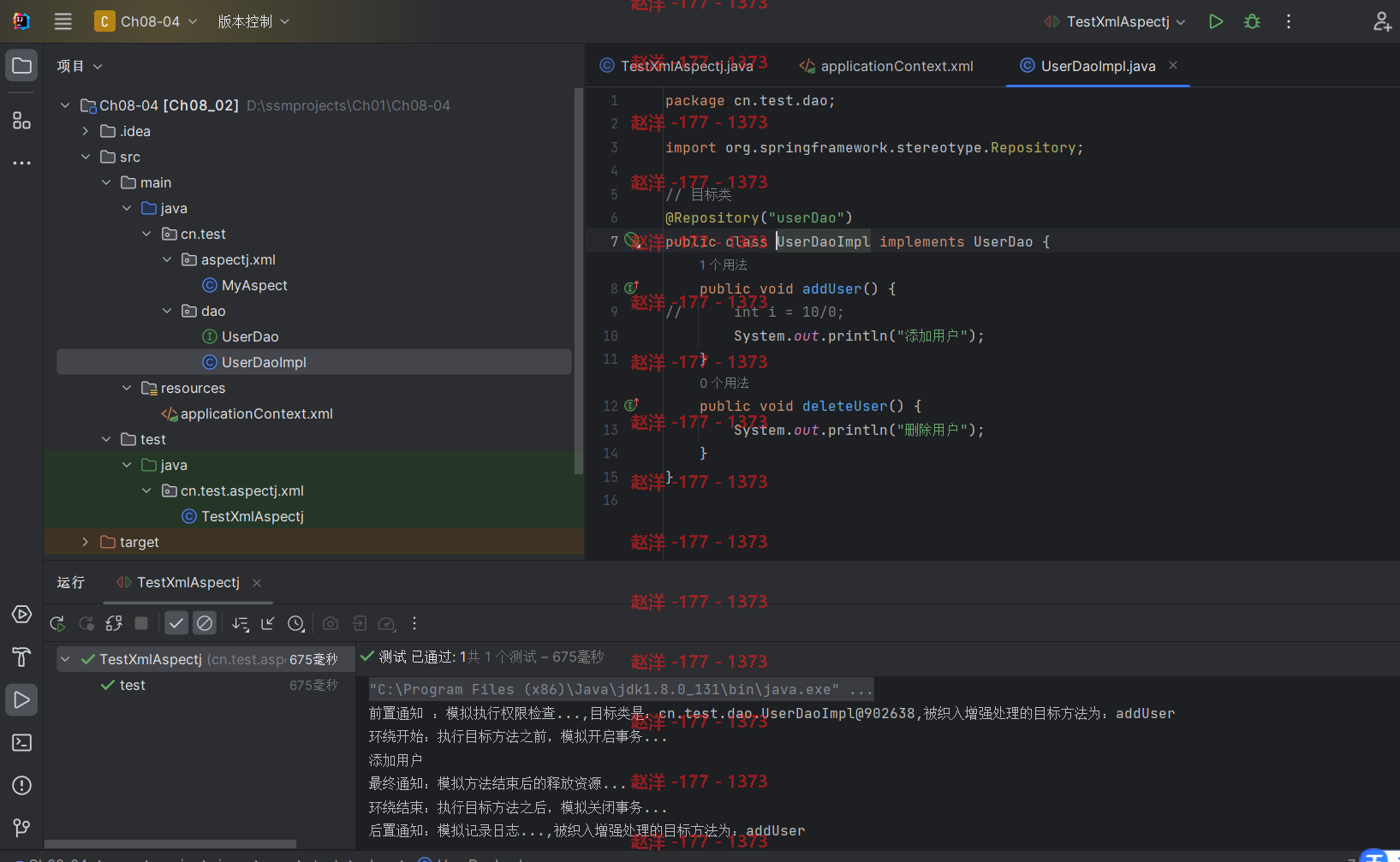The image size is (1400, 862).
Task: Open the Ch08-04 project dropdown
Action: pyautogui.click(x=146, y=21)
